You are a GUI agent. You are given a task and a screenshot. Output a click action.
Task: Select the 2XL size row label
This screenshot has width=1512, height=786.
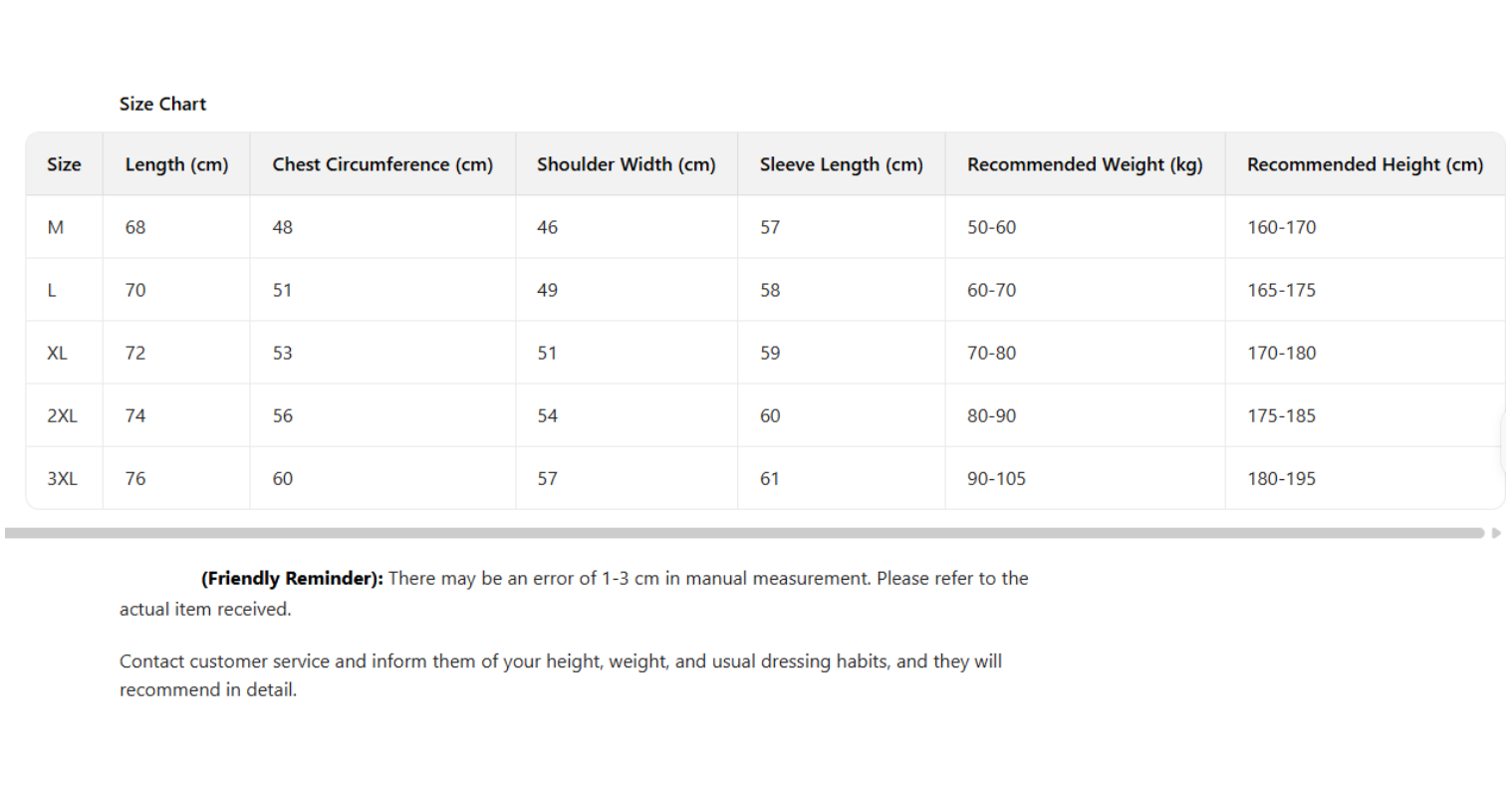(x=62, y=415)
